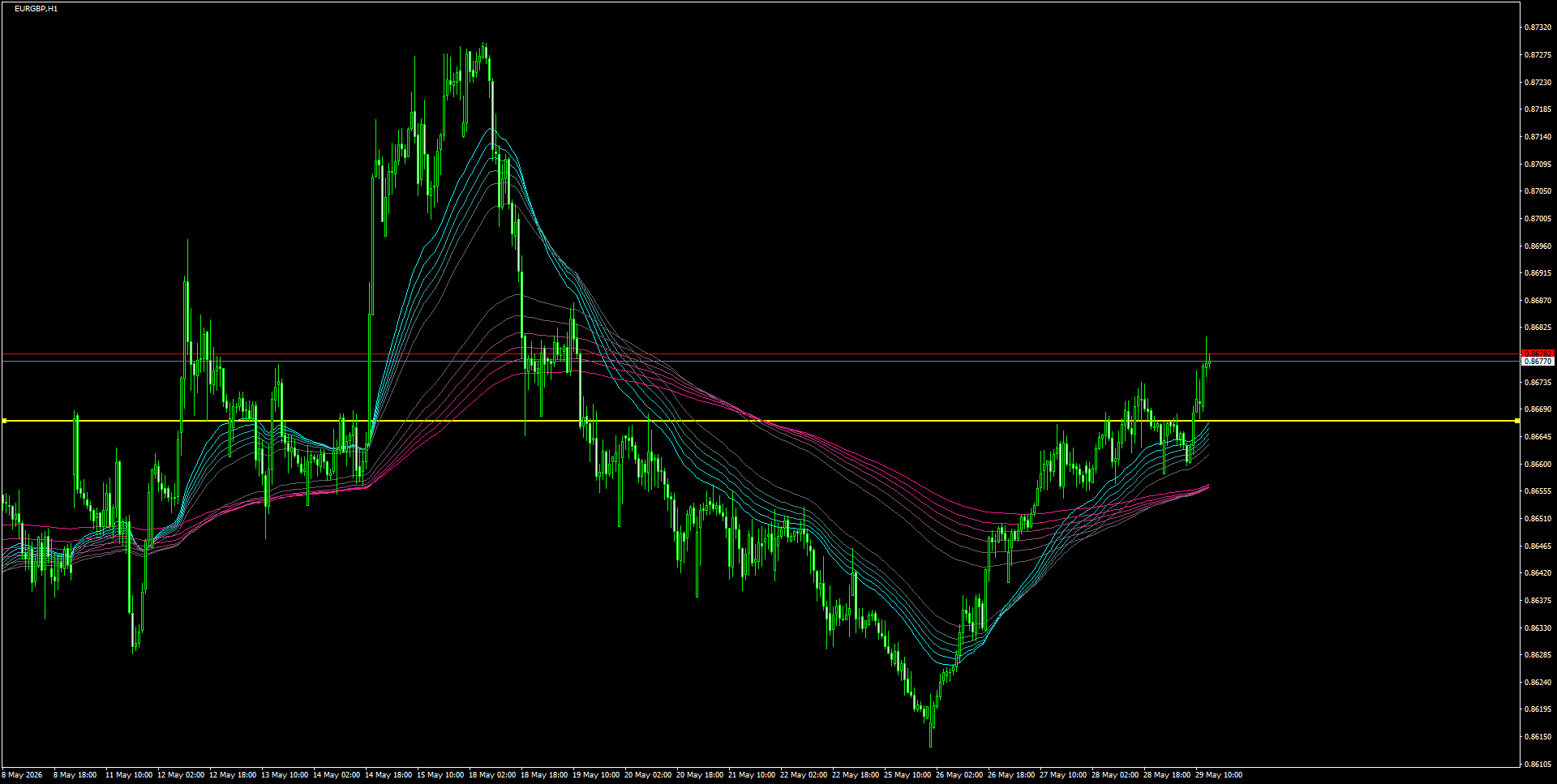Click the 0.87050 price axis label
Image resolution: width=1557 pixels, height=784 pixels.
click(x=1538, y=191)
